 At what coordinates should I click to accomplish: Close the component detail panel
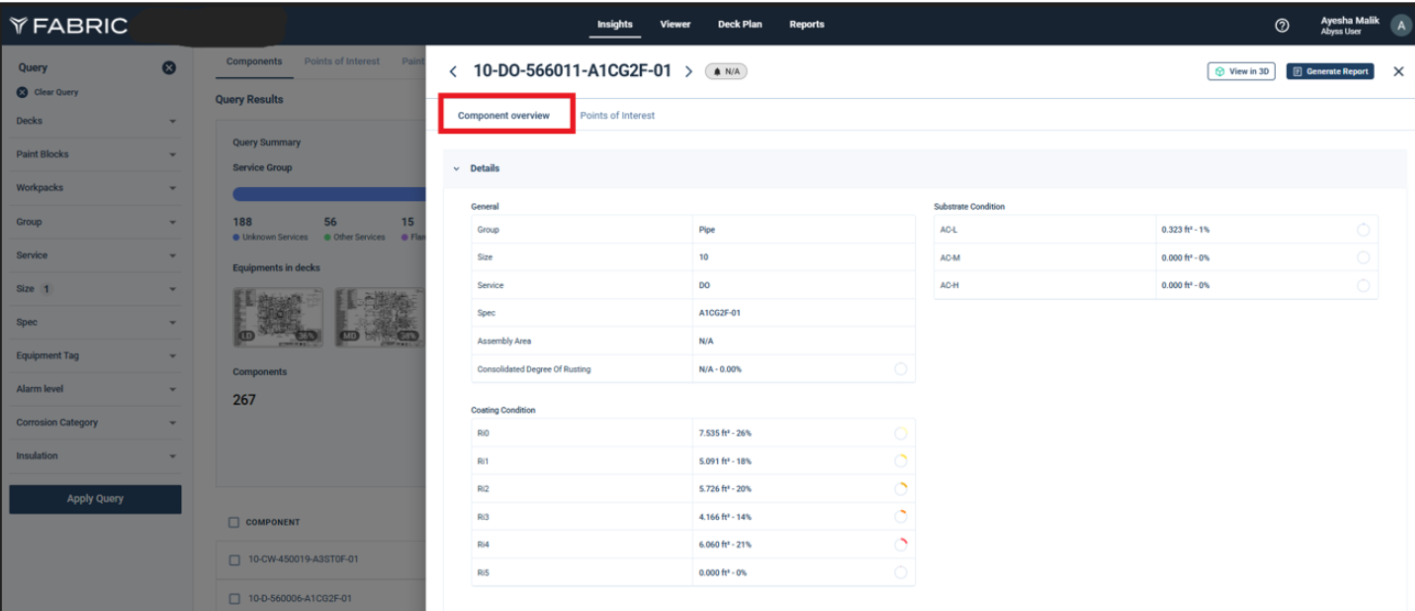pos(1398,72)
